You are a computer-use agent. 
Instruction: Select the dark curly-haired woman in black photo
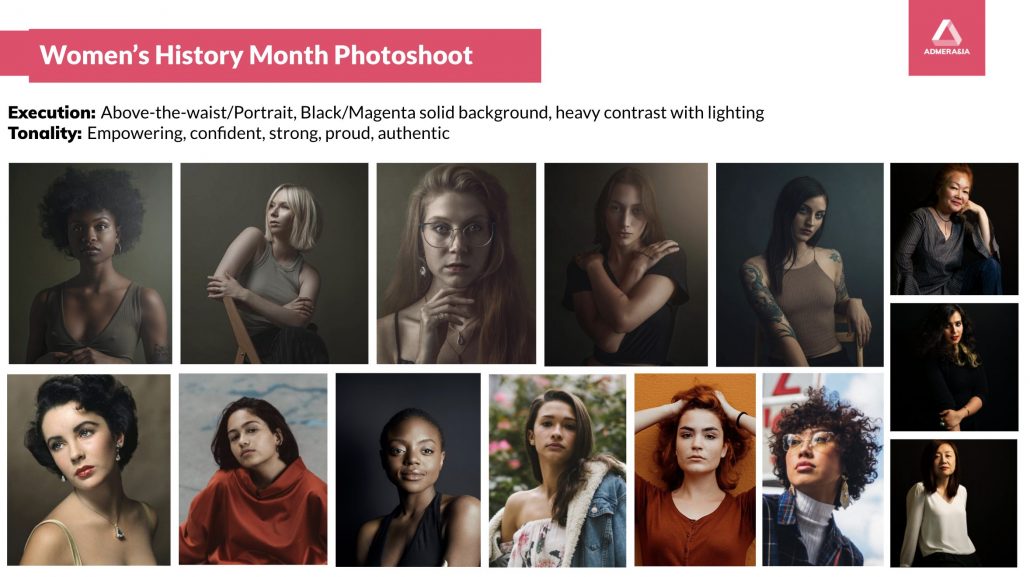pos(954,367)
